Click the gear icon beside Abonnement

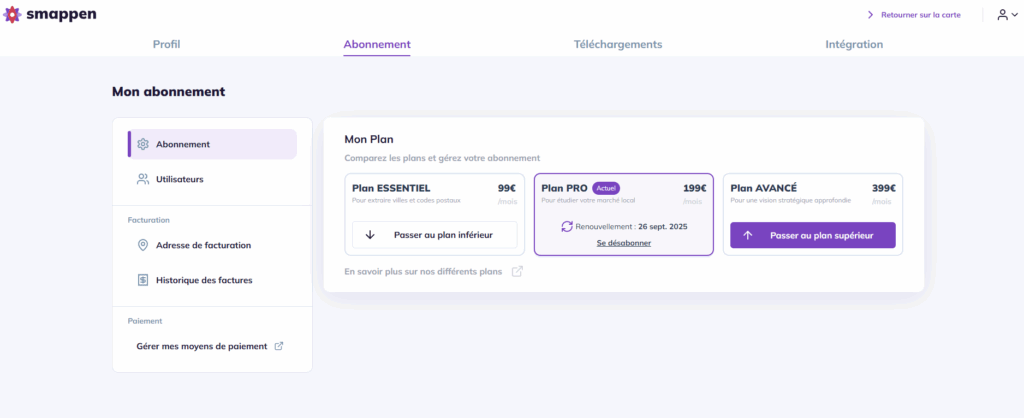pyautogui.click(x=143, y=144)
